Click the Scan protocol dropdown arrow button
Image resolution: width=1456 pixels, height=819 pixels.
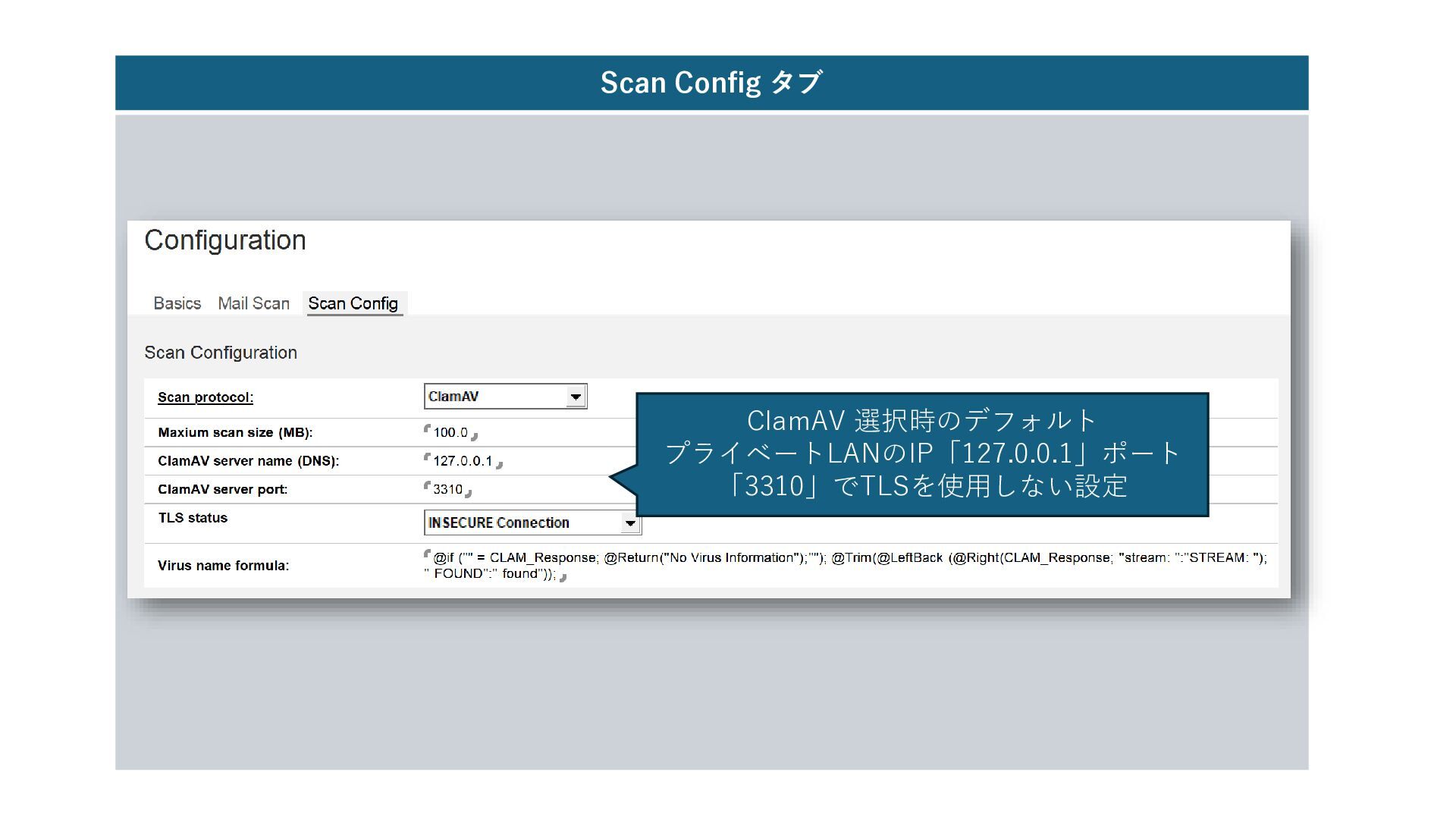click(x=576, y=397)
